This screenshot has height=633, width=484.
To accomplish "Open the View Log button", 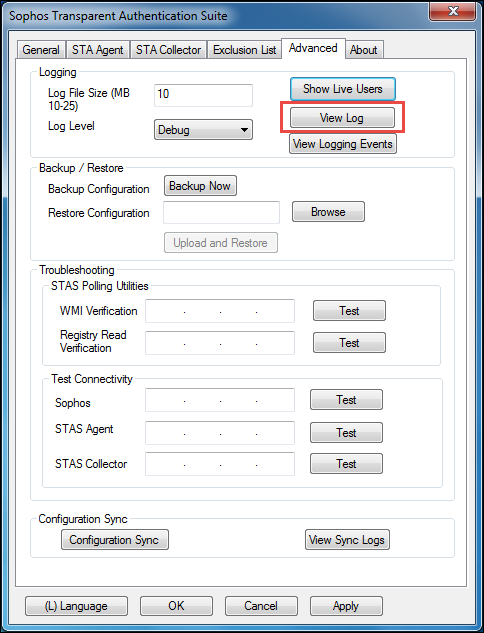I will point(342,118).
